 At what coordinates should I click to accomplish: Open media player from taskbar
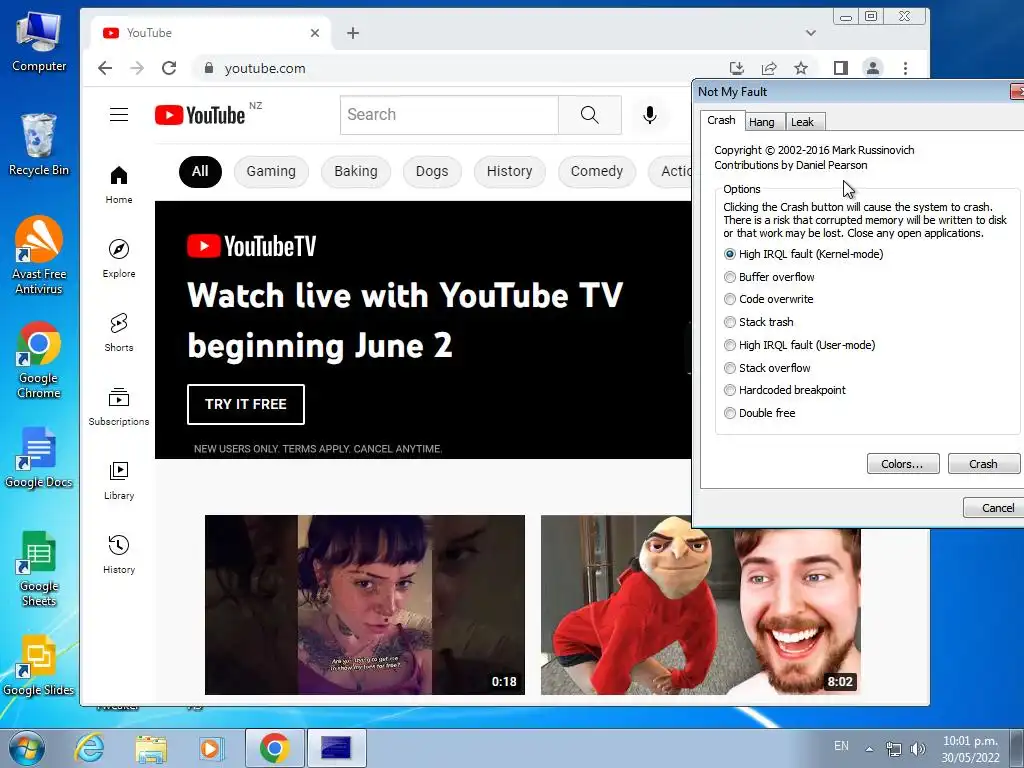coord(211,748)
